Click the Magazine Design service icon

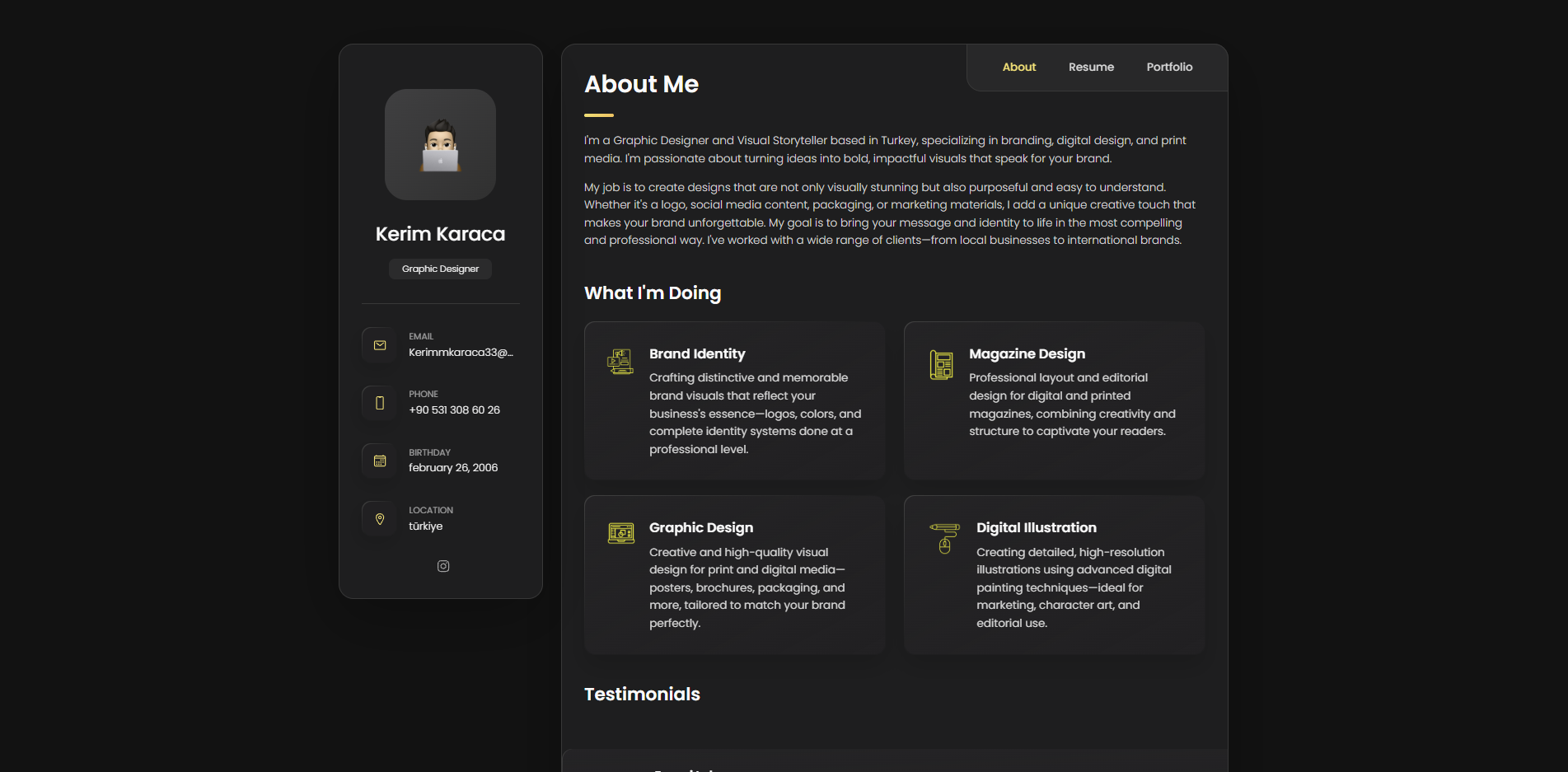(x=941, y=364)
